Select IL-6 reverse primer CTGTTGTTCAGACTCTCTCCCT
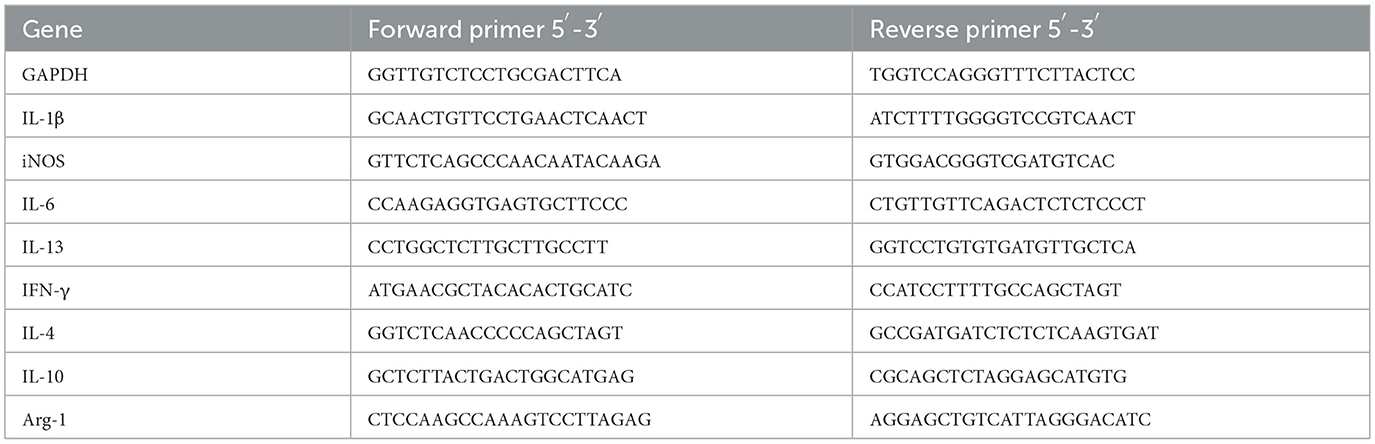This screenshot has height=444, width=1375. [995, 205]
